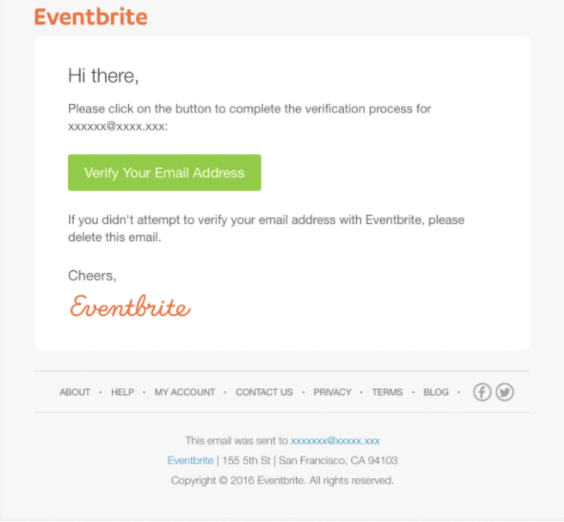Visit the BLOG footer link
This screenshot has width=564, height=522.
tap(436, 392)
